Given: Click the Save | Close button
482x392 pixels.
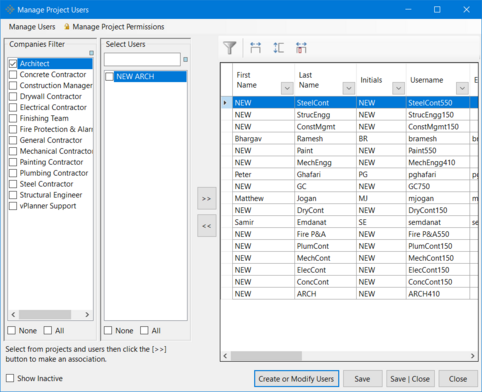Looking at the screenshot, I should click(410, 379).
